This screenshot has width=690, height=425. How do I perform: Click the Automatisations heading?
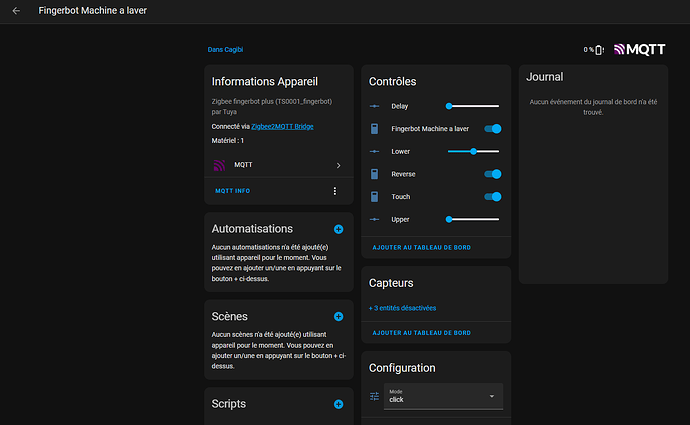pos(252,229)
